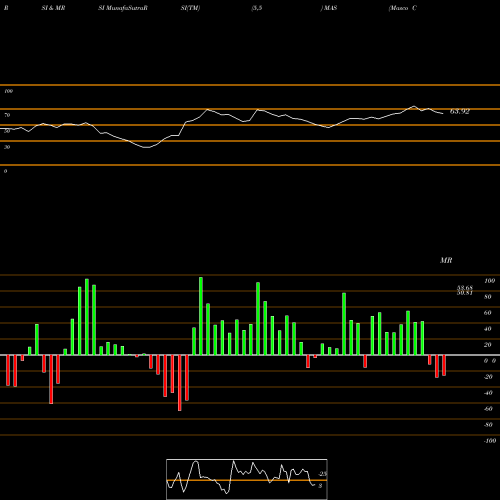Click the 63.92 RSI value label
The image size is (500, 500).
coord(460,111)
